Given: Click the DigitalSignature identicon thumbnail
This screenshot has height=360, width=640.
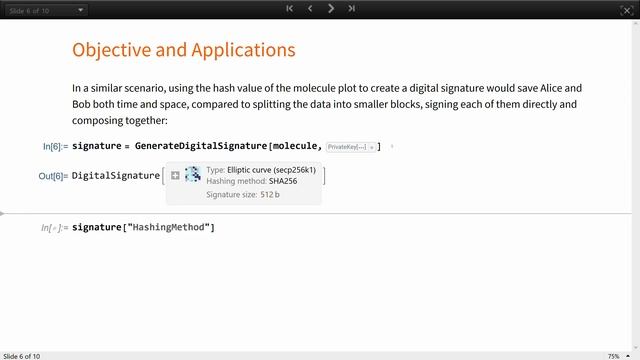Looking at the screenshot, I should [x=192, y=174].
